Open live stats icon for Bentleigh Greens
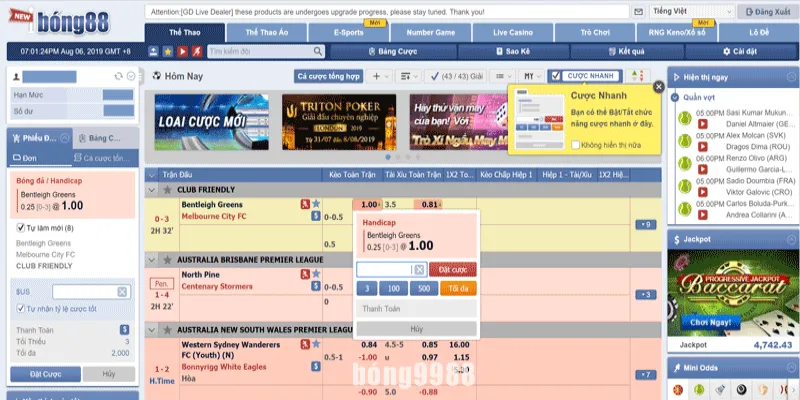 (305, 204)
